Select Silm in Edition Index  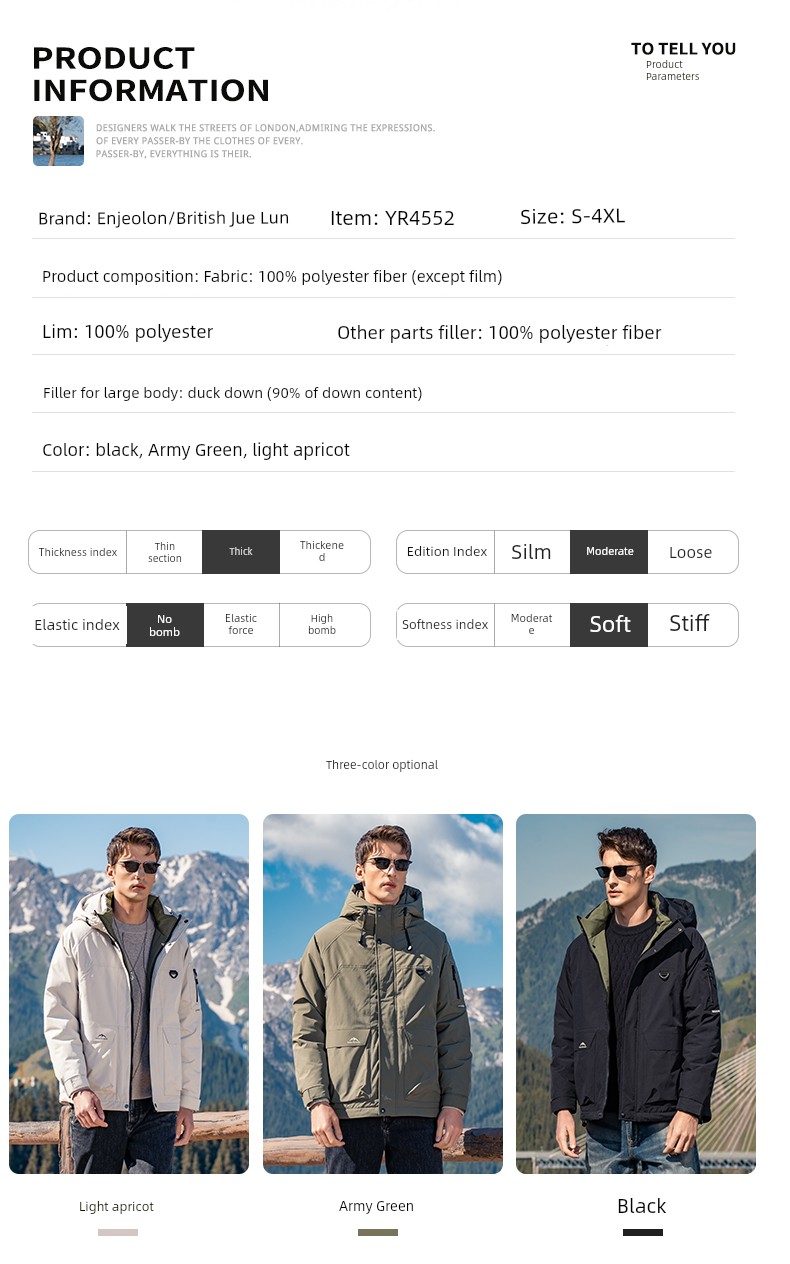coord(532,552)
